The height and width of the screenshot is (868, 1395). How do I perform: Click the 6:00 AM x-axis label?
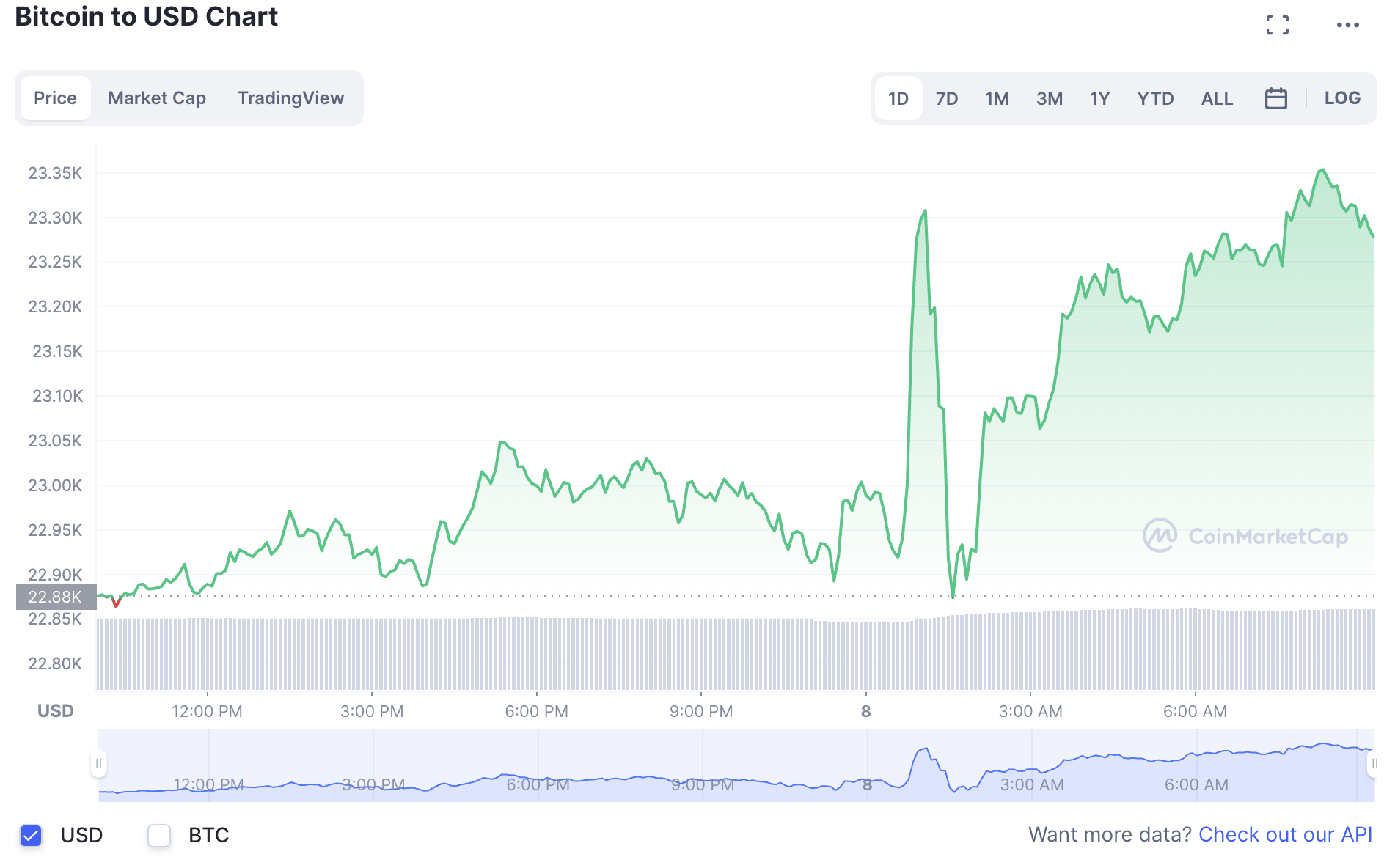click(1195, 711)
